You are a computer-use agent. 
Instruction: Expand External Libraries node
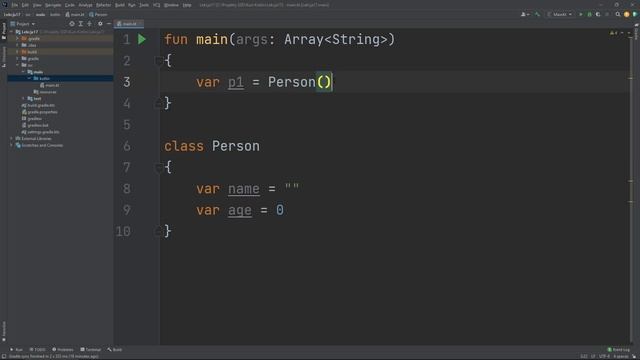(x=11, y=138)
